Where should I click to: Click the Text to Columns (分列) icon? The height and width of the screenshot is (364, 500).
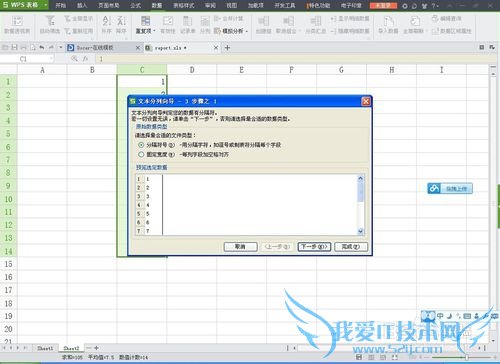(205, 22)
